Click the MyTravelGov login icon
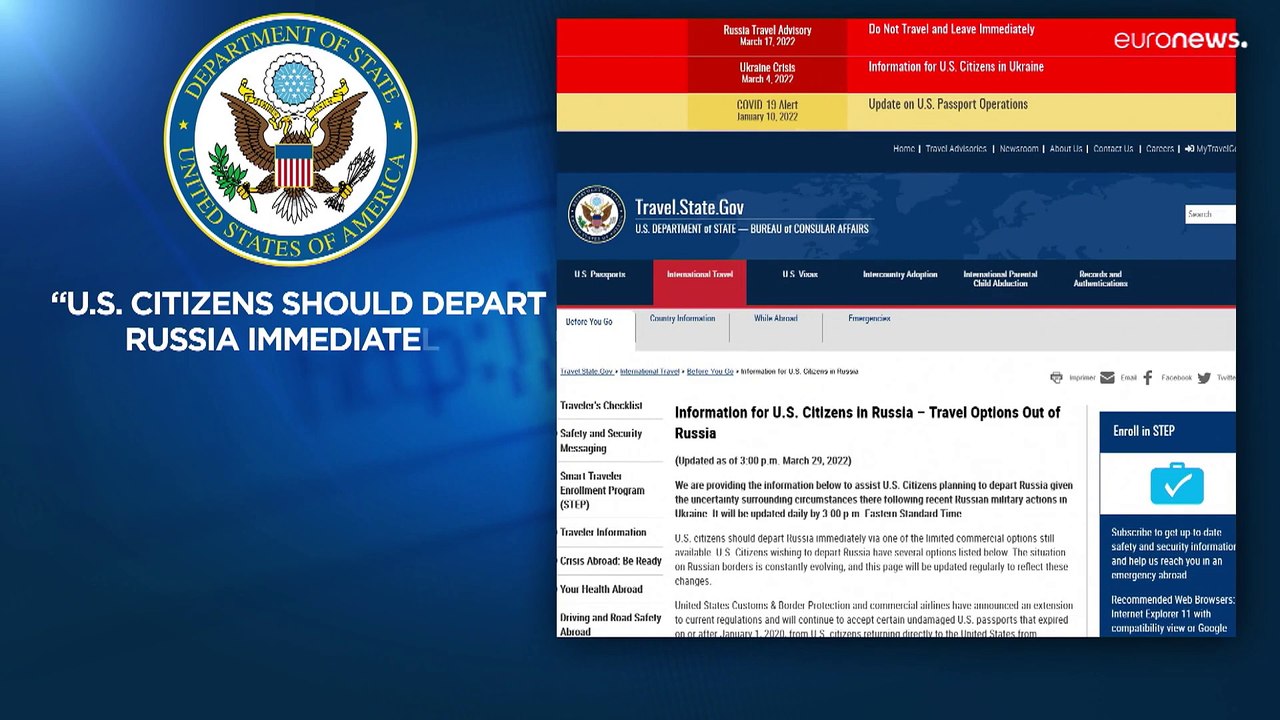This screenshot has height=720, width=1280. click(x=1190, y=149)
